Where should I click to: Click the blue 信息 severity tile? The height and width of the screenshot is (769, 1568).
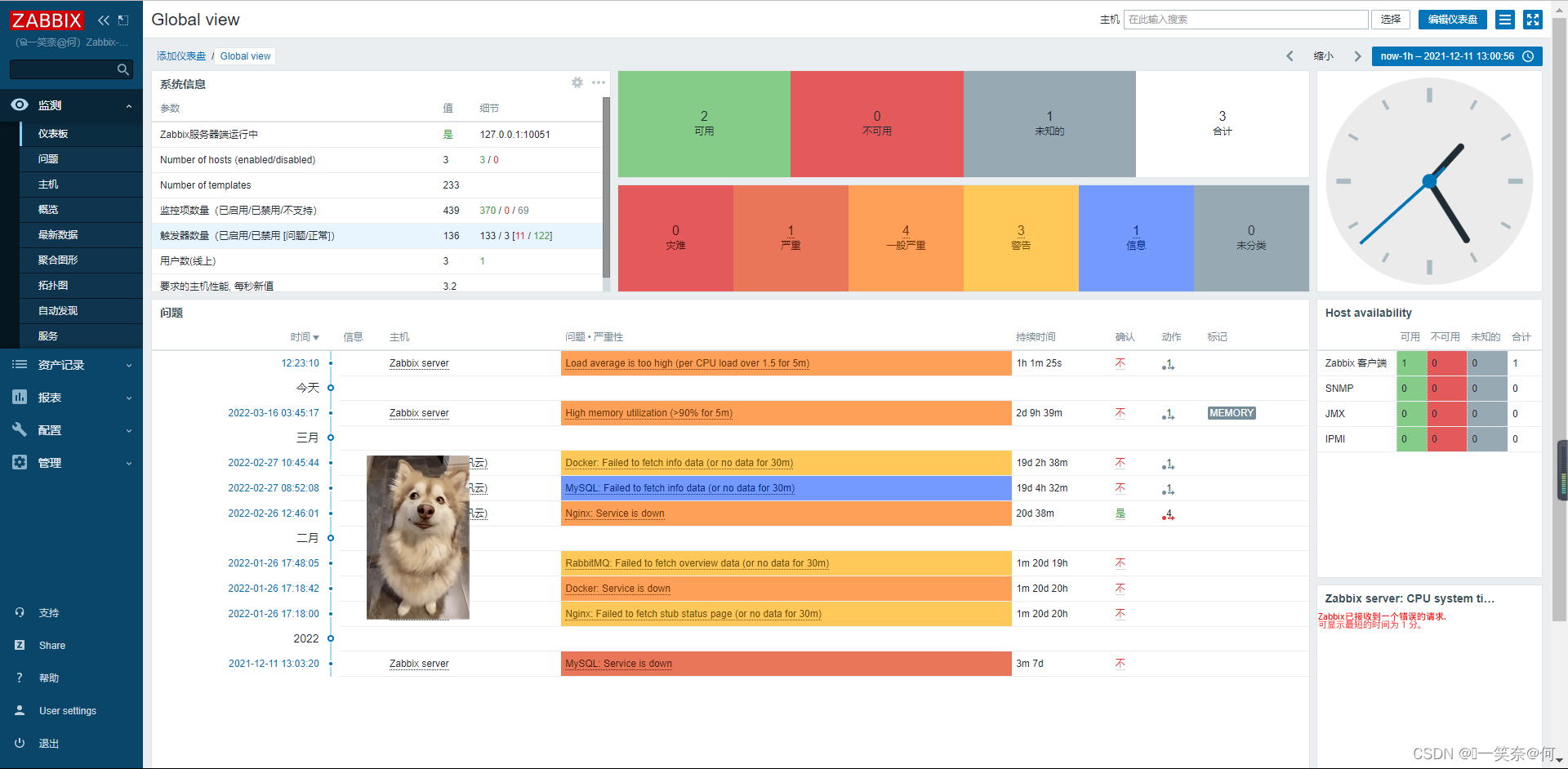tap(1136, 238)
